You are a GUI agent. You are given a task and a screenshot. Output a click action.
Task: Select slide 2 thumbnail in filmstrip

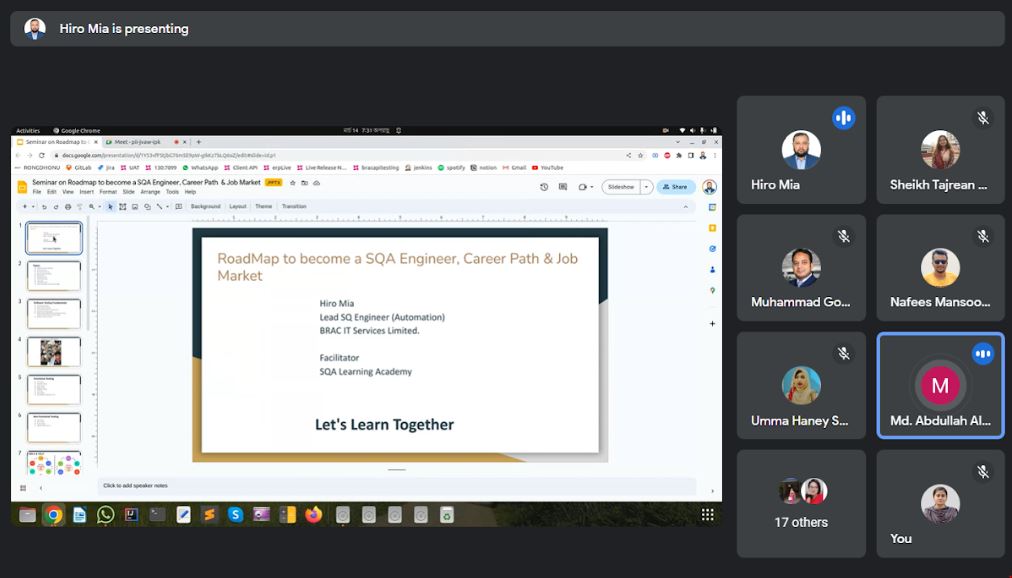(53, 276)
